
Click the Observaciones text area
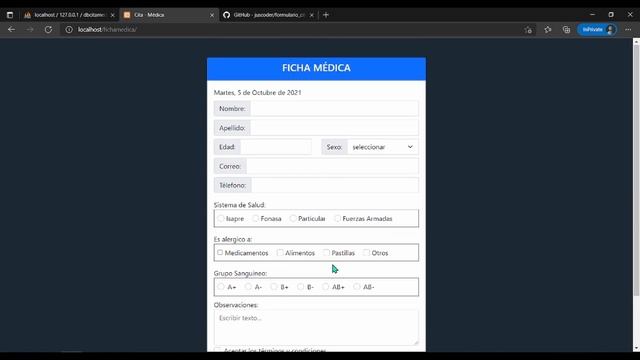(x=316, y=328)
